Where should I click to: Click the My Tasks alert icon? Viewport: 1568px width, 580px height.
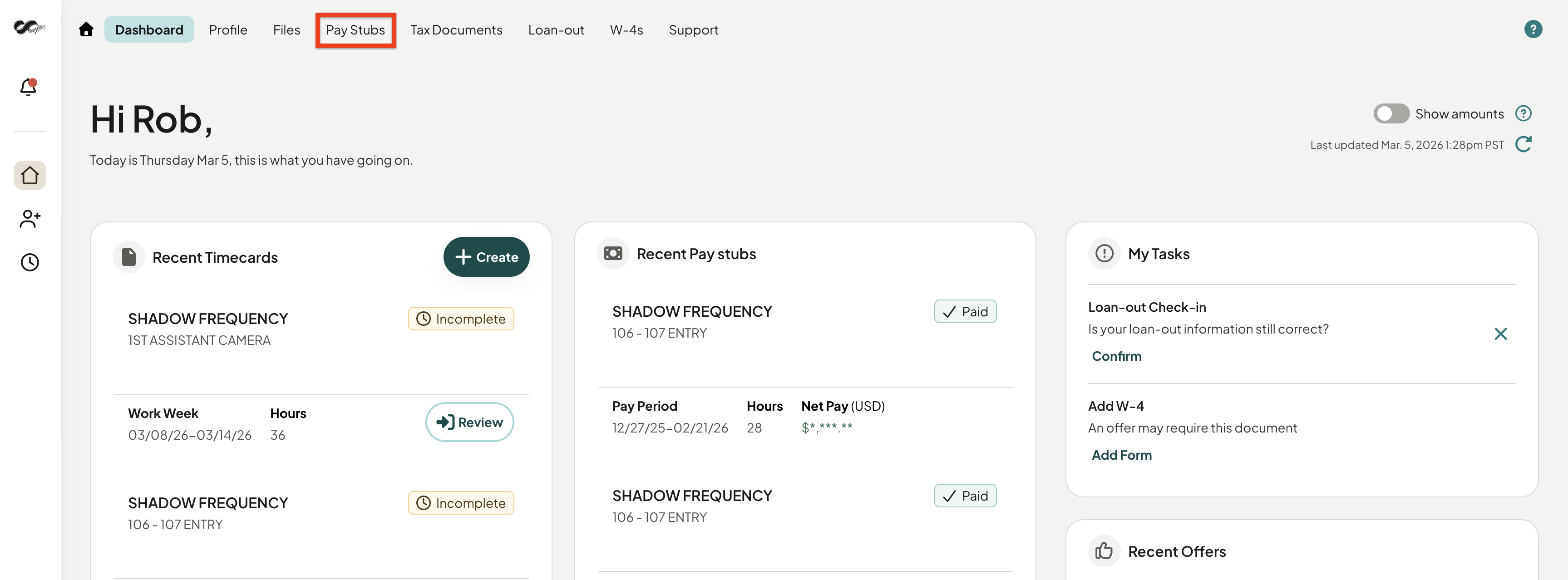(x=1104, y=253)
